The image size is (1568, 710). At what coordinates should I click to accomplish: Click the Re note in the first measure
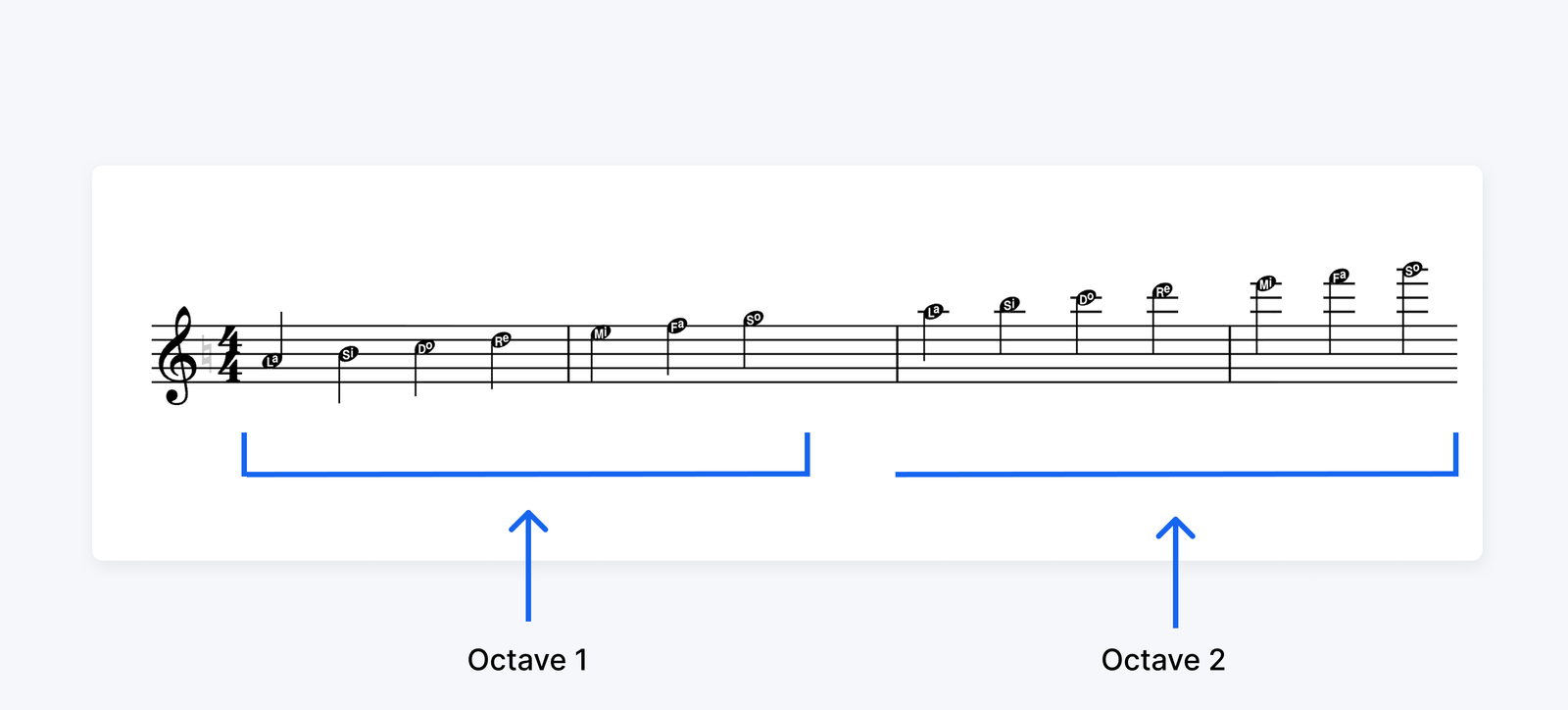(x=501, y=340)
